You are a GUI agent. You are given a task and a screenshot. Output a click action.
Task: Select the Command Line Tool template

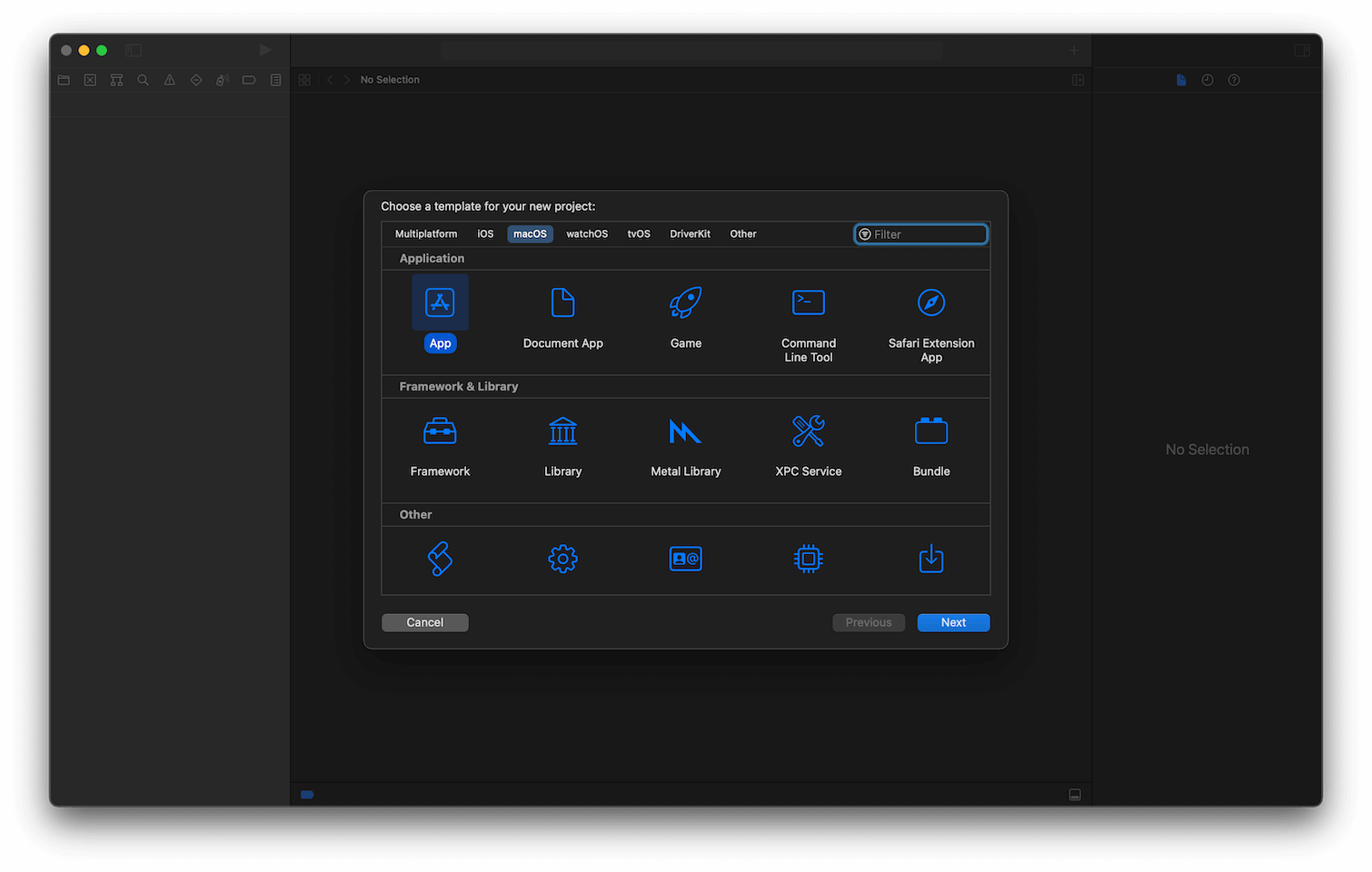808,302
